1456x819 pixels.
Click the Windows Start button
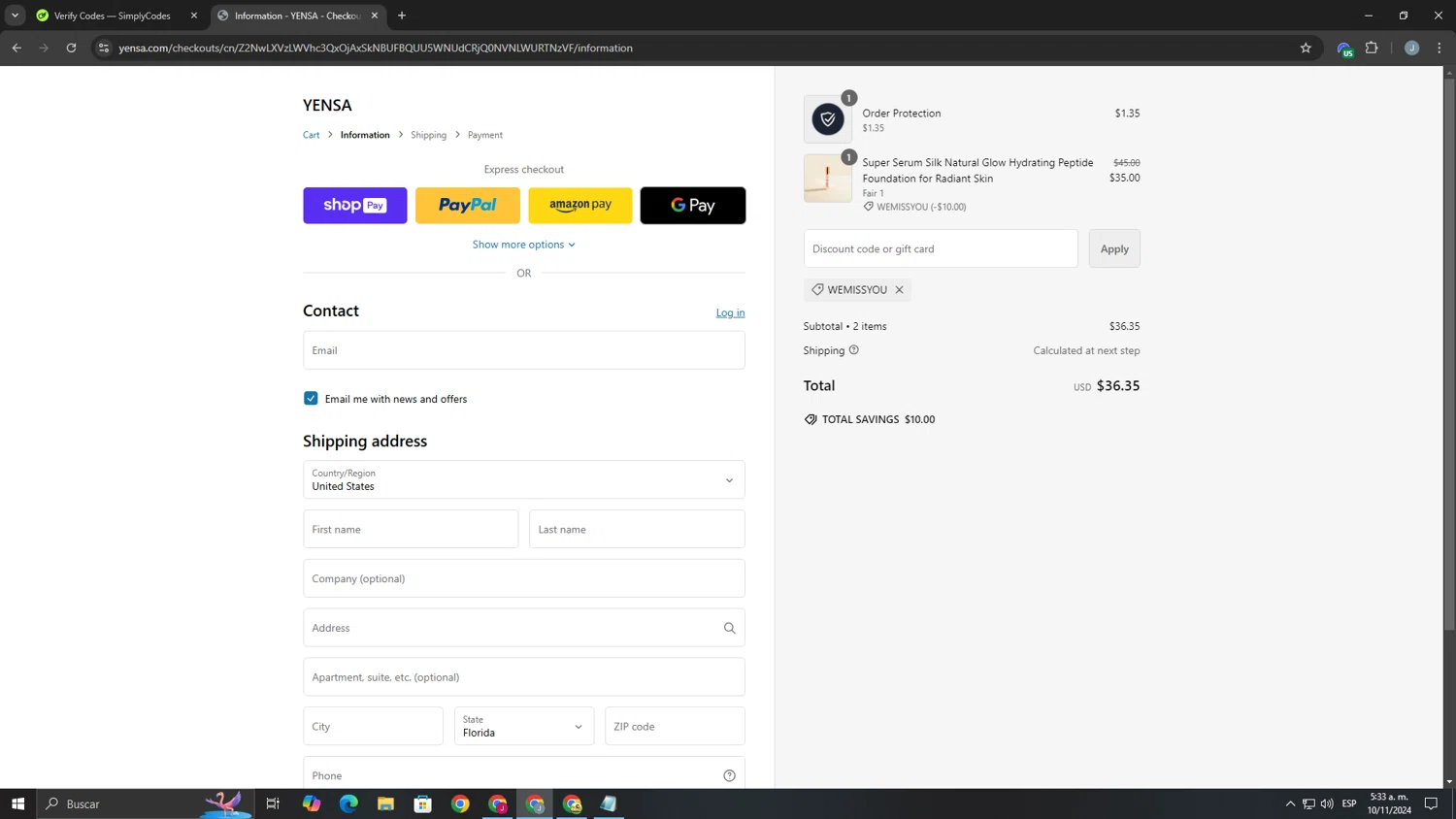(x=17, y=803)
